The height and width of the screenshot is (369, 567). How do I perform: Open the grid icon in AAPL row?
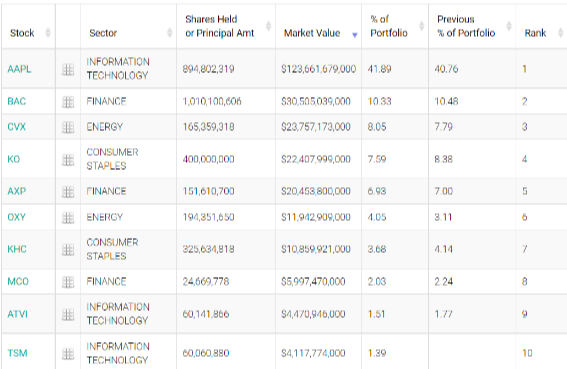pos(68,69)
